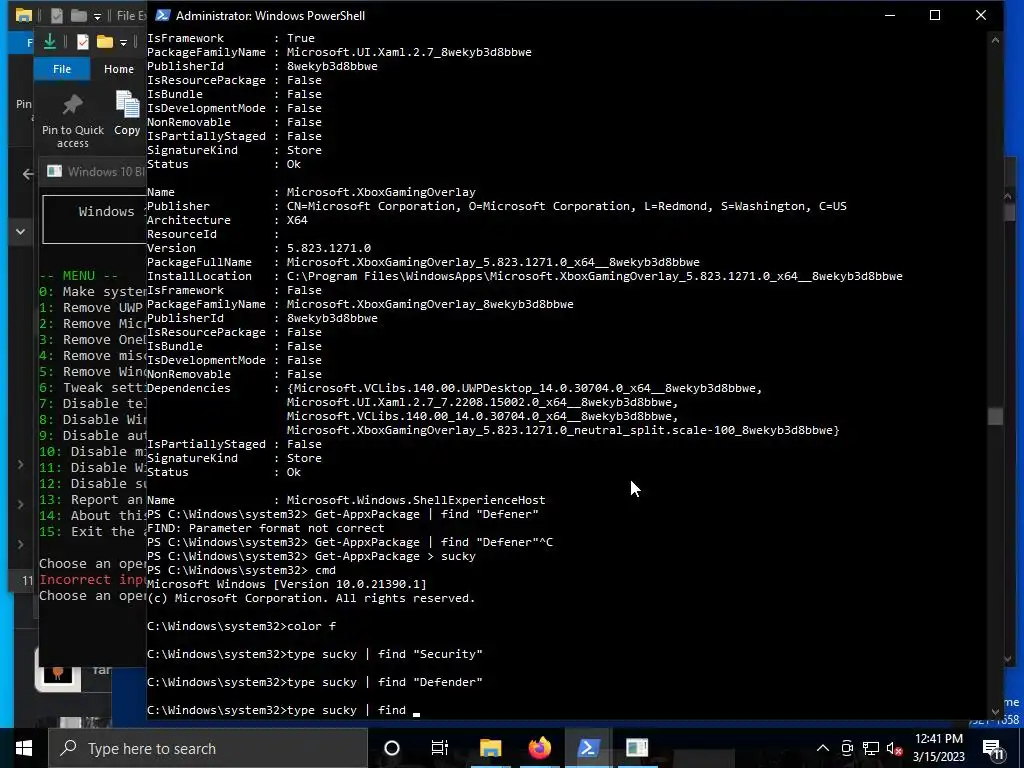Click the green download arrow icon in Explorer toolbar
Screen dimensions: 1024x768
pyautogui.click(x=50, y=42)
